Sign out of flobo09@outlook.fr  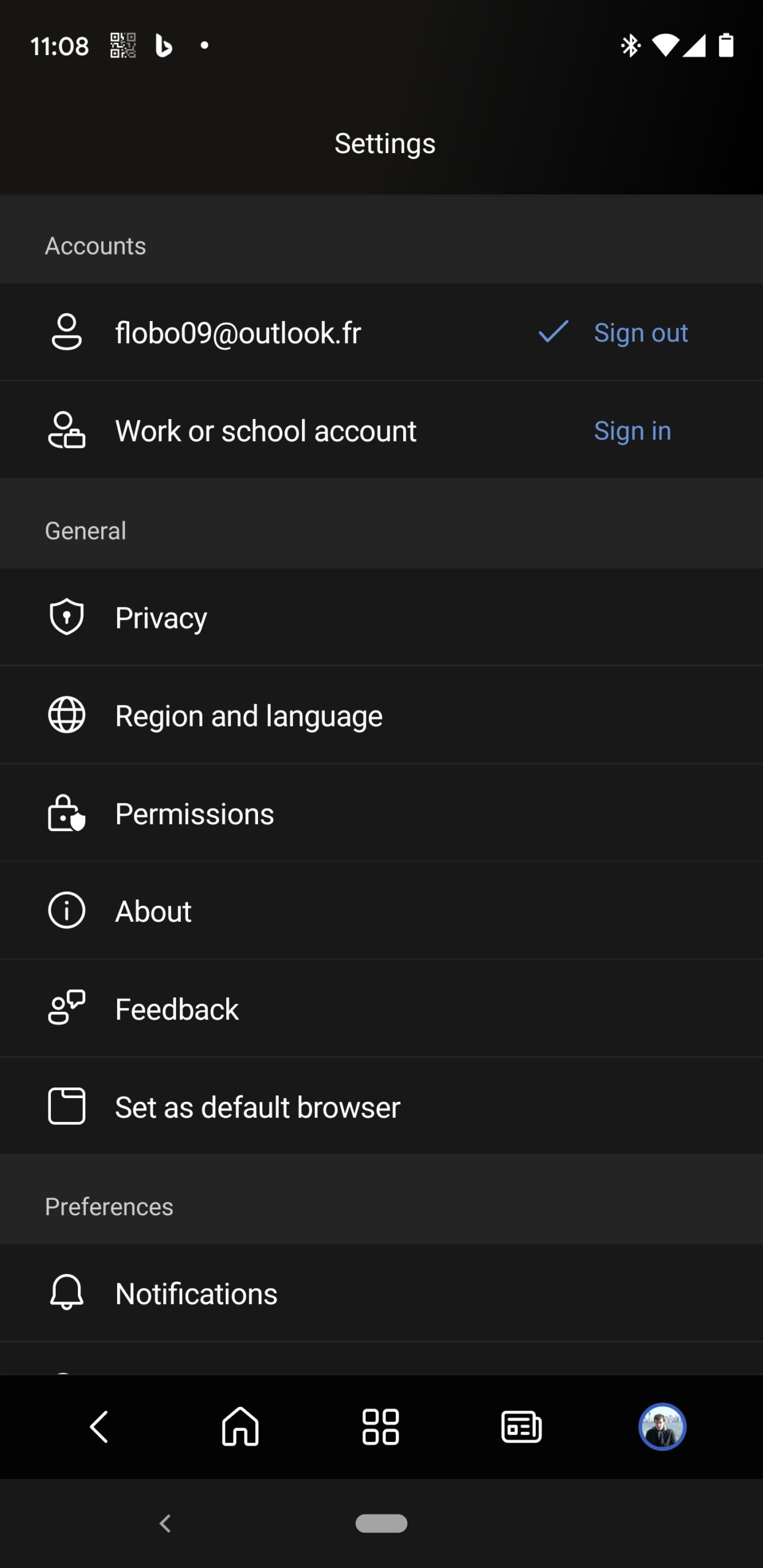click(x=641, y=333)
